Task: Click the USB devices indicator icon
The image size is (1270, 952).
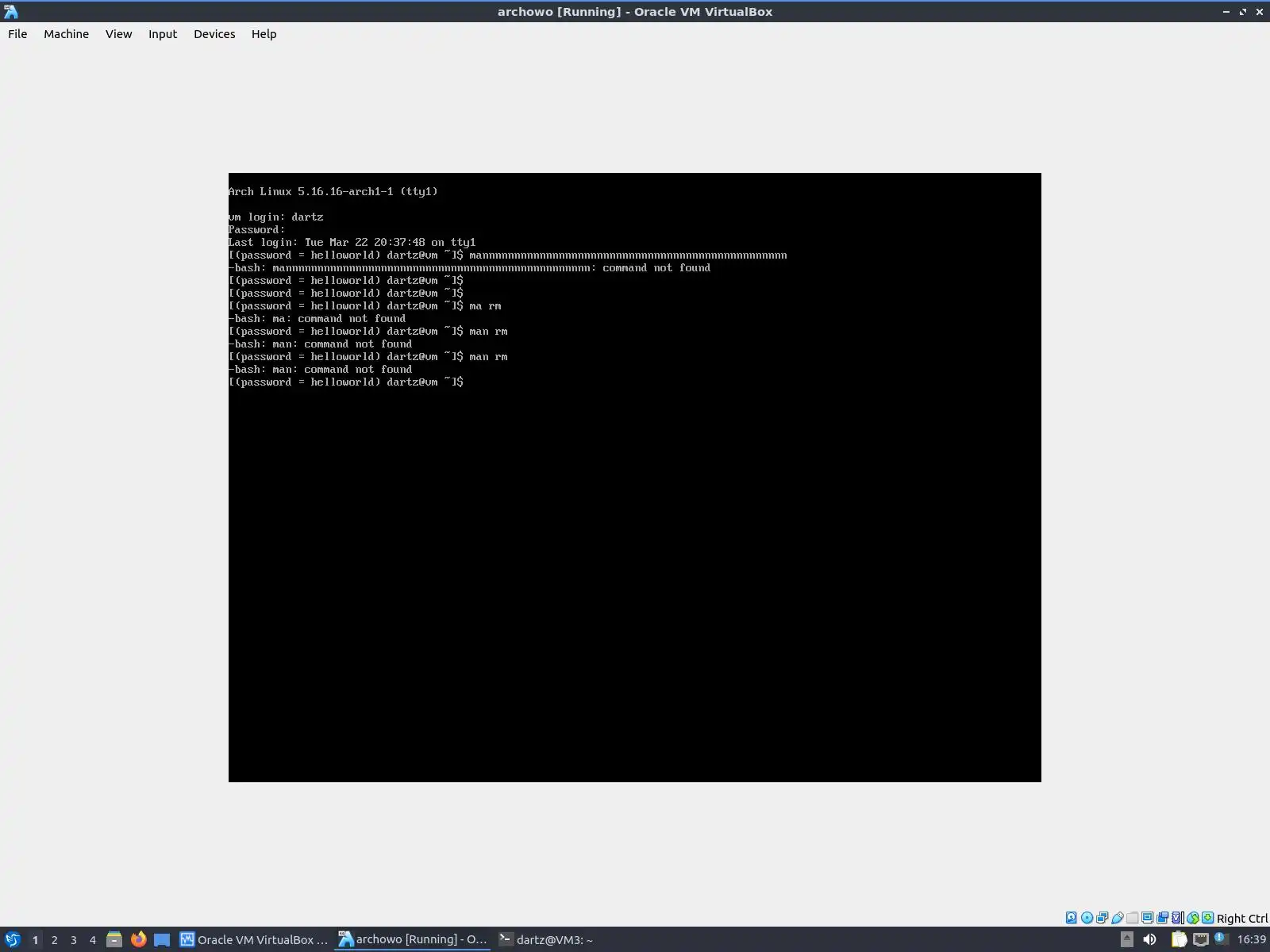Action: click(1118, 918)
